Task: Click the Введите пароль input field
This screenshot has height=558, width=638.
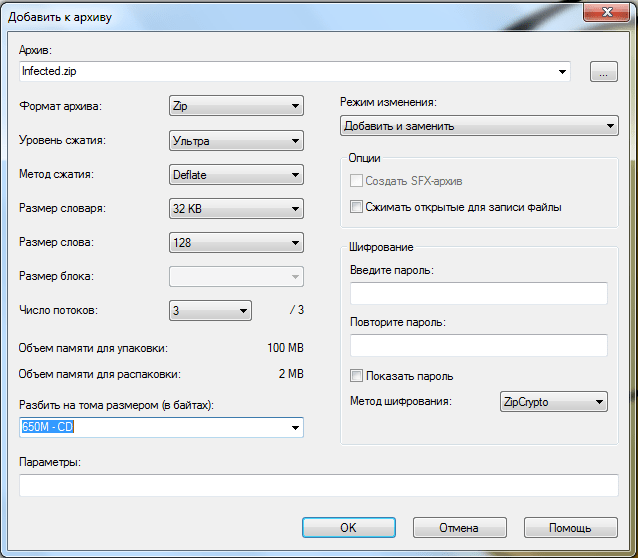Action: (478, 293)
